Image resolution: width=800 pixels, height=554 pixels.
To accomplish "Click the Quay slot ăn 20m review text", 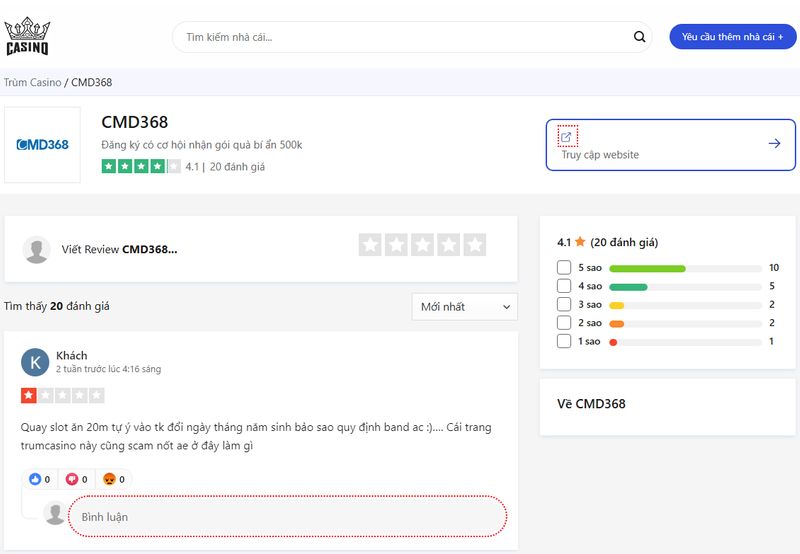I will click(x=256, y=436).
